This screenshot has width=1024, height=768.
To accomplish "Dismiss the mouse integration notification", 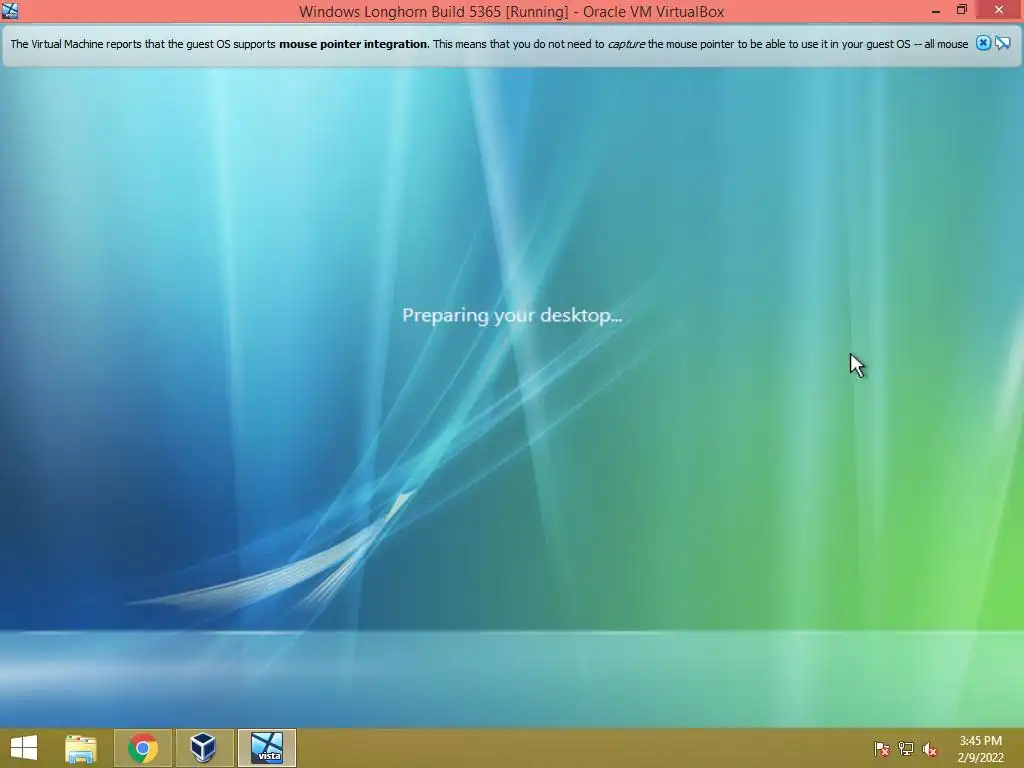I will click(x=983, y=43).
